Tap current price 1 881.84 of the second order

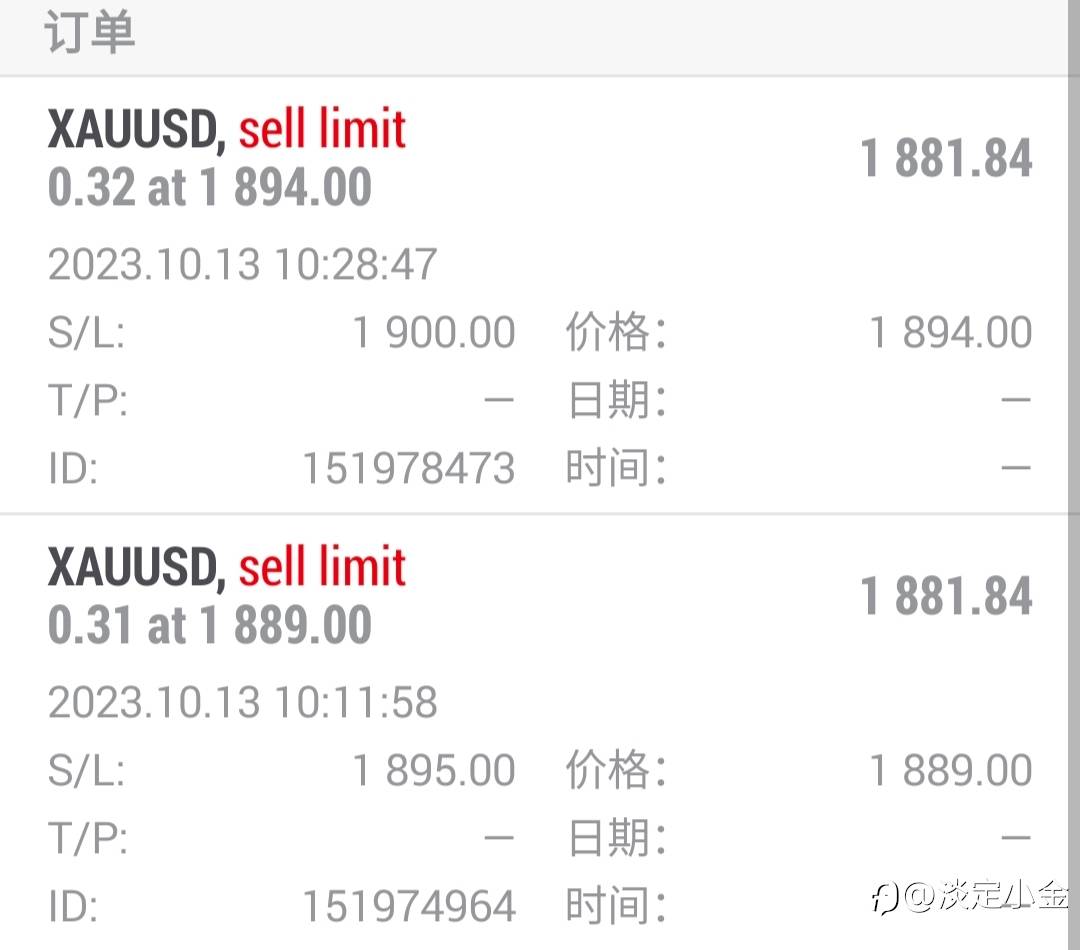(x=946, y=597)
